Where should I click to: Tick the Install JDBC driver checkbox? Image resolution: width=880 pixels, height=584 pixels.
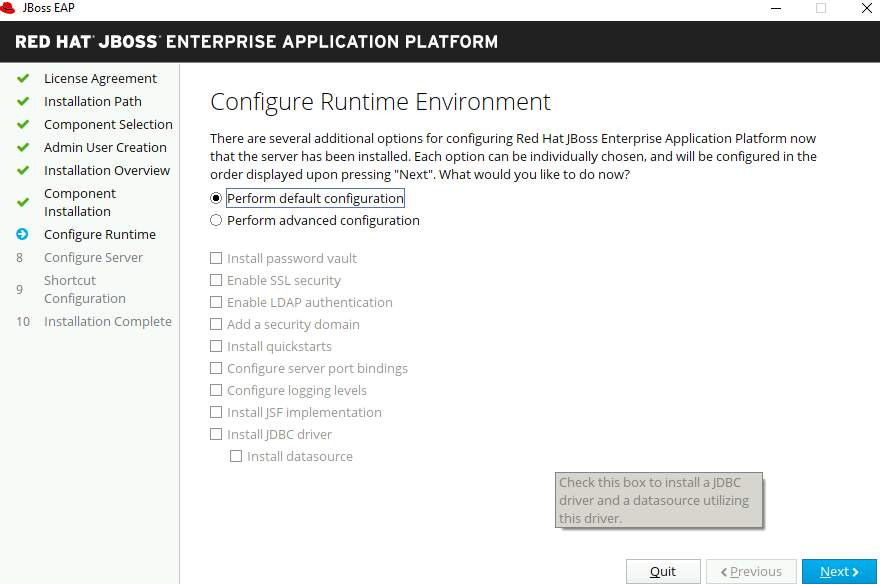tap(216, 434)
